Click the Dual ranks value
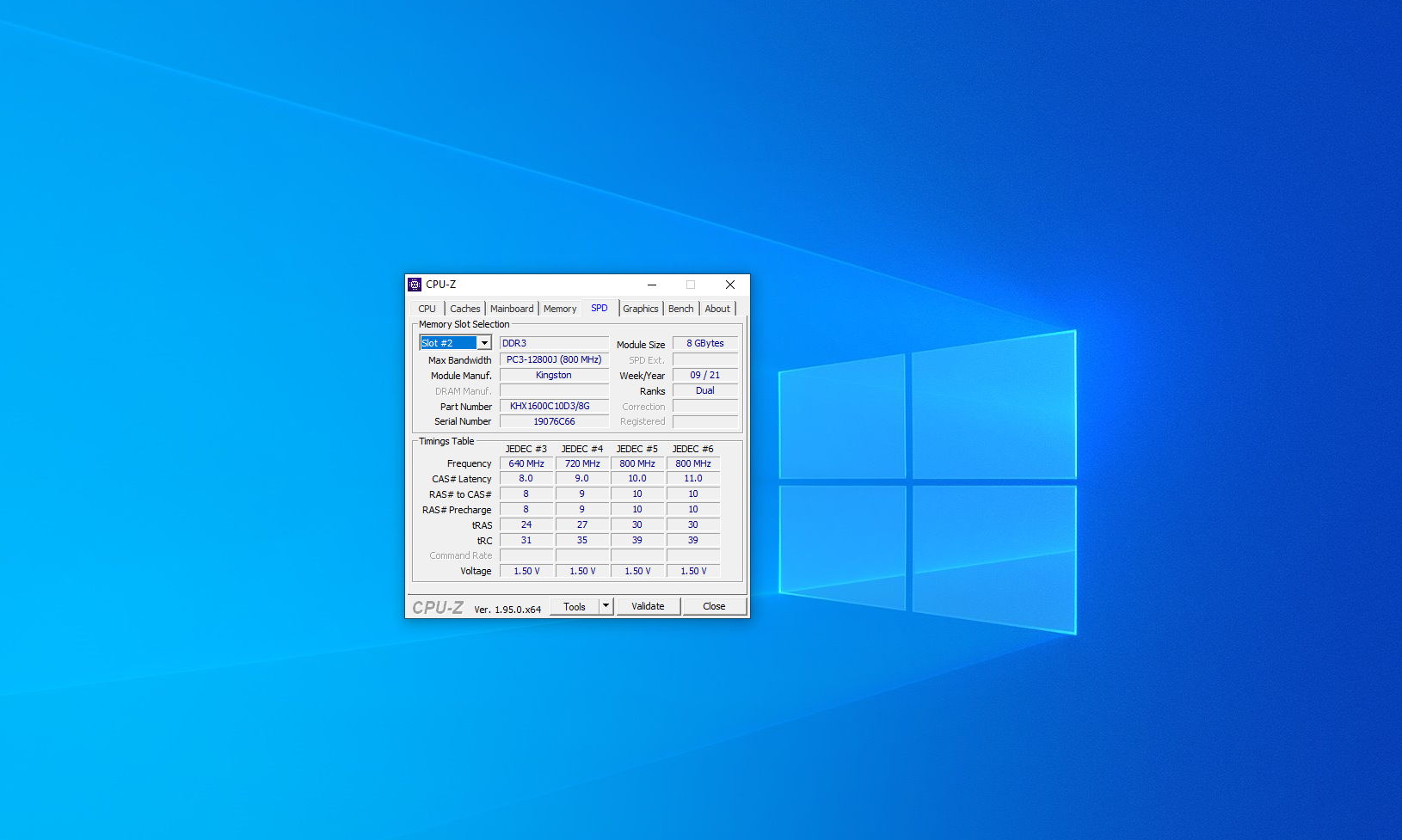Image resolution: width=1402 pixels, height=840 pixels. pos(705,390)
